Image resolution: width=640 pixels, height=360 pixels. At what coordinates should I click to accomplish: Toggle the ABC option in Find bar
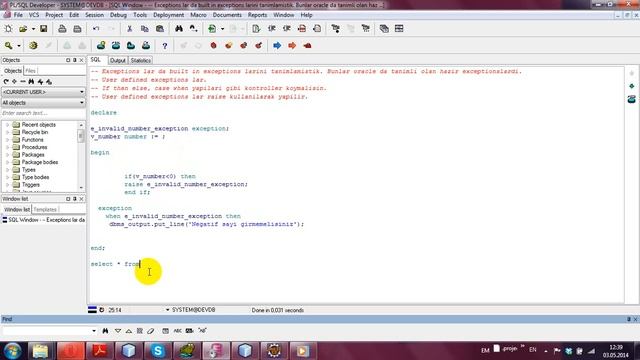pos(178,331)
